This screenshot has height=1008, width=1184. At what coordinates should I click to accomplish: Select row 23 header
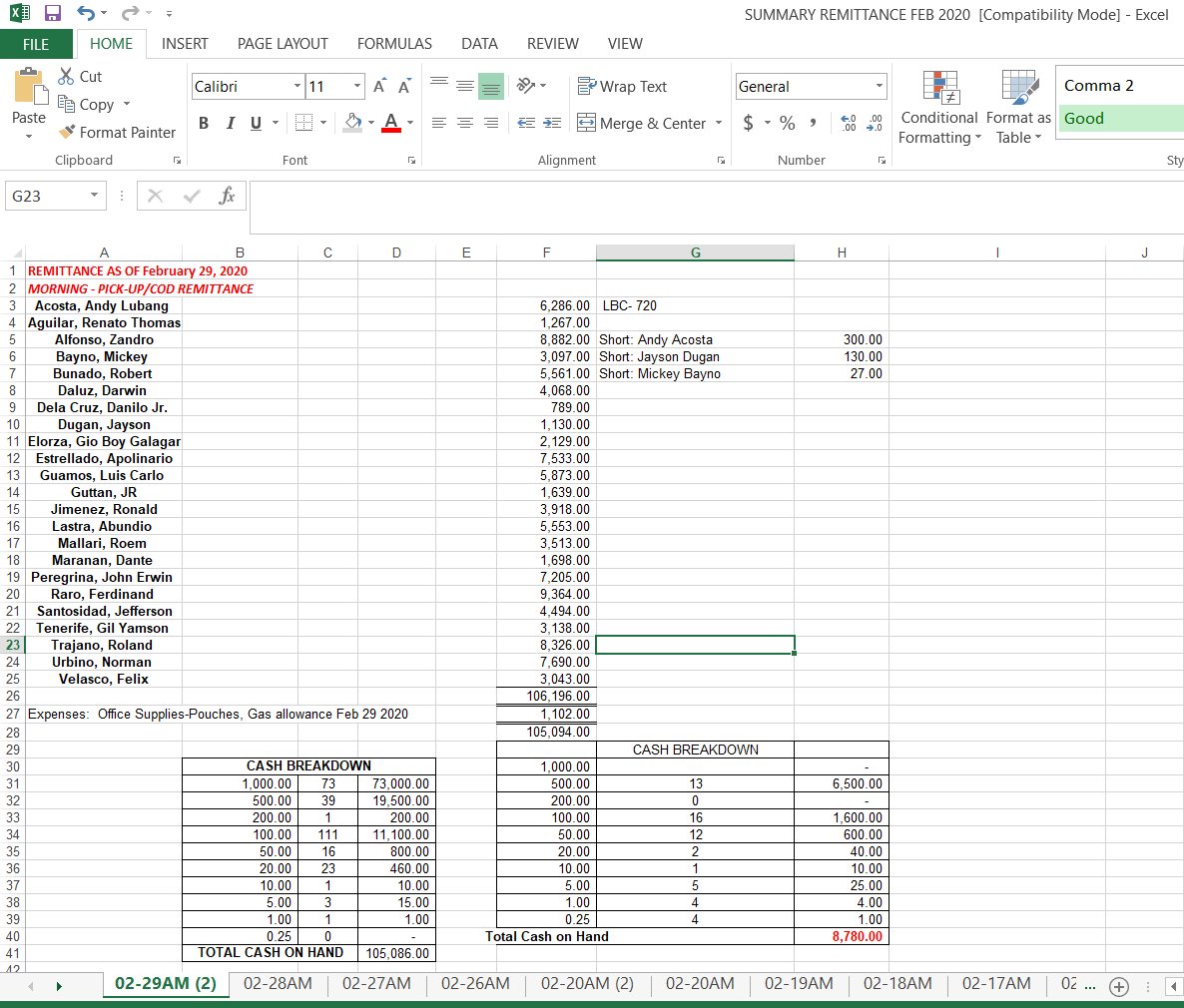point(13,645)
